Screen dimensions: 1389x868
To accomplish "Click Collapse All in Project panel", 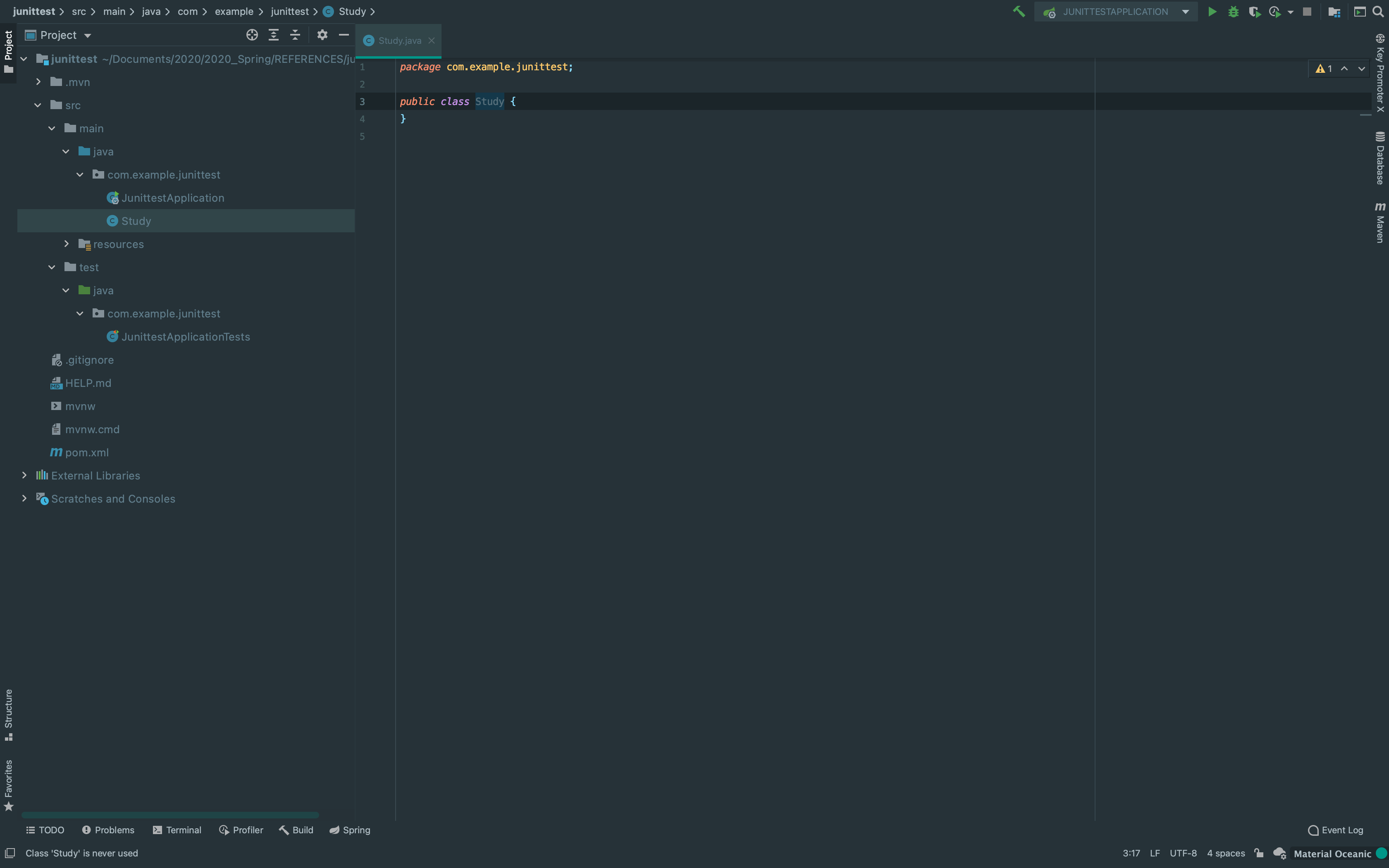I will pyautogui.click(x=295, y=35).
